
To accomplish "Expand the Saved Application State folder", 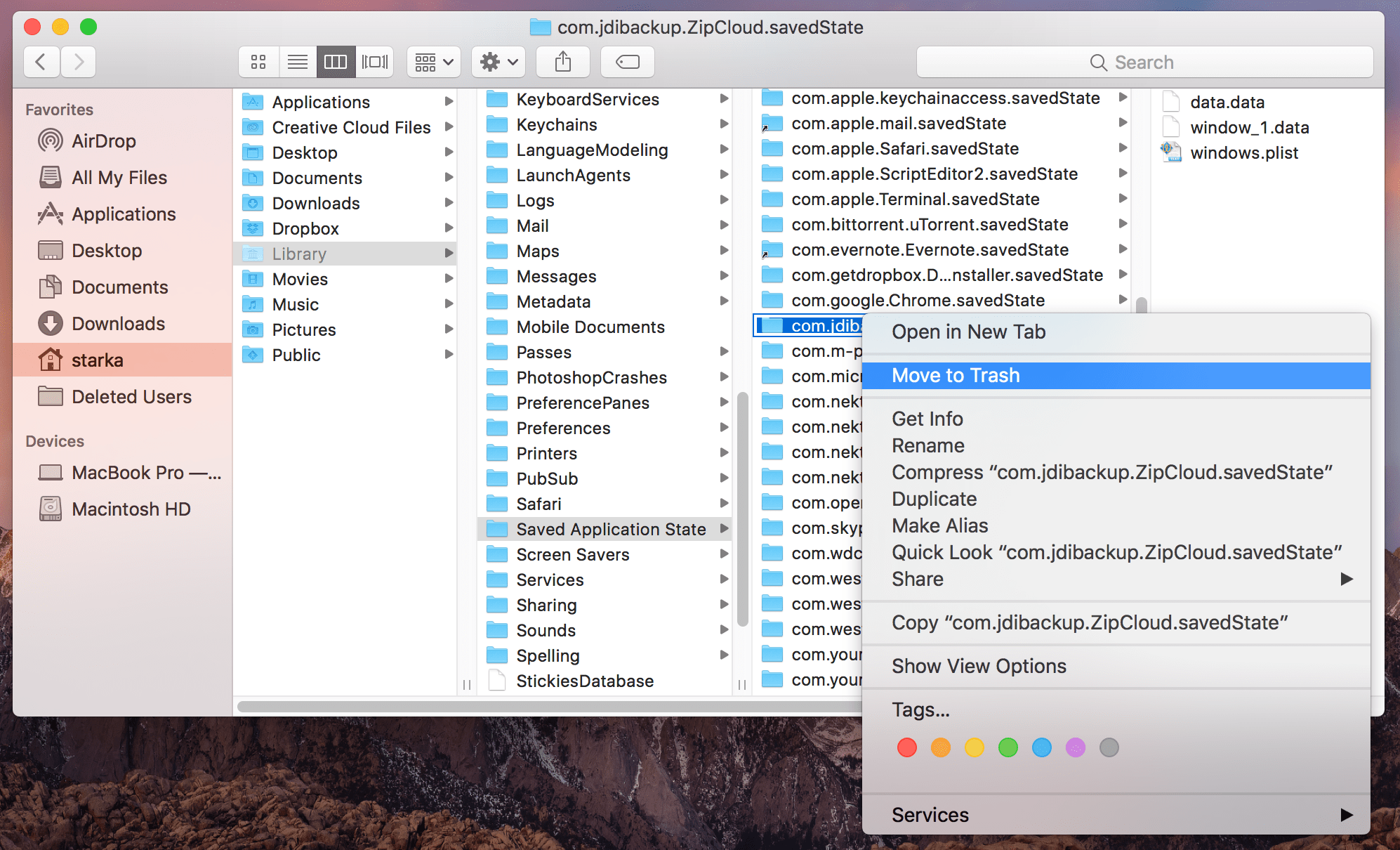I will tap(726, 529).
